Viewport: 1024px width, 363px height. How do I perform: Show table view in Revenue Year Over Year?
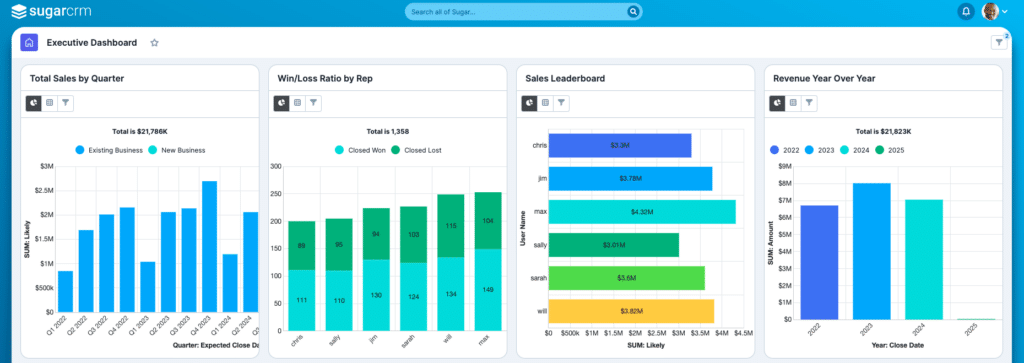(793, 103)
